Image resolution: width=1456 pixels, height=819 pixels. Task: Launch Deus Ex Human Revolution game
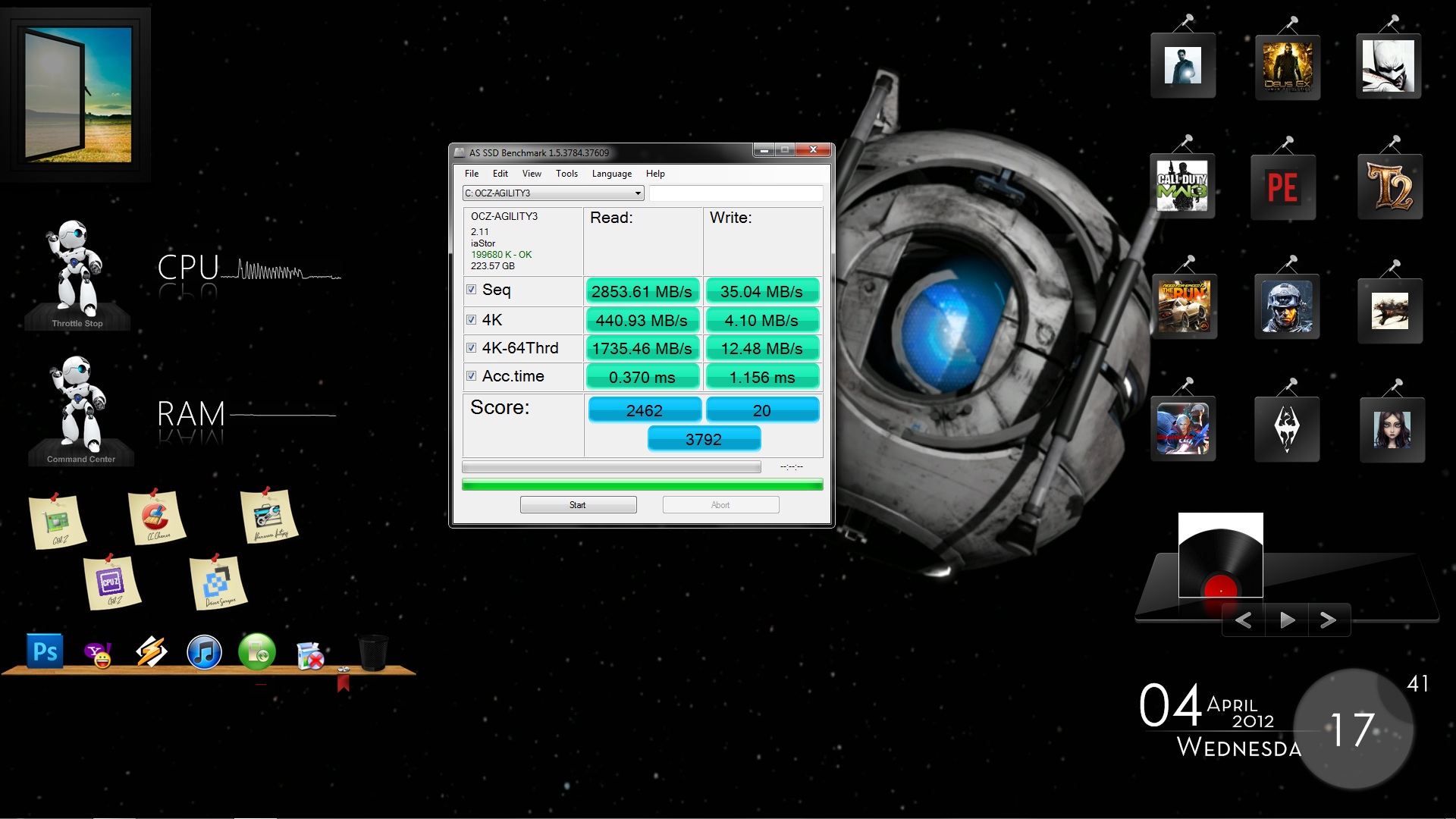tap(1287, 67)
